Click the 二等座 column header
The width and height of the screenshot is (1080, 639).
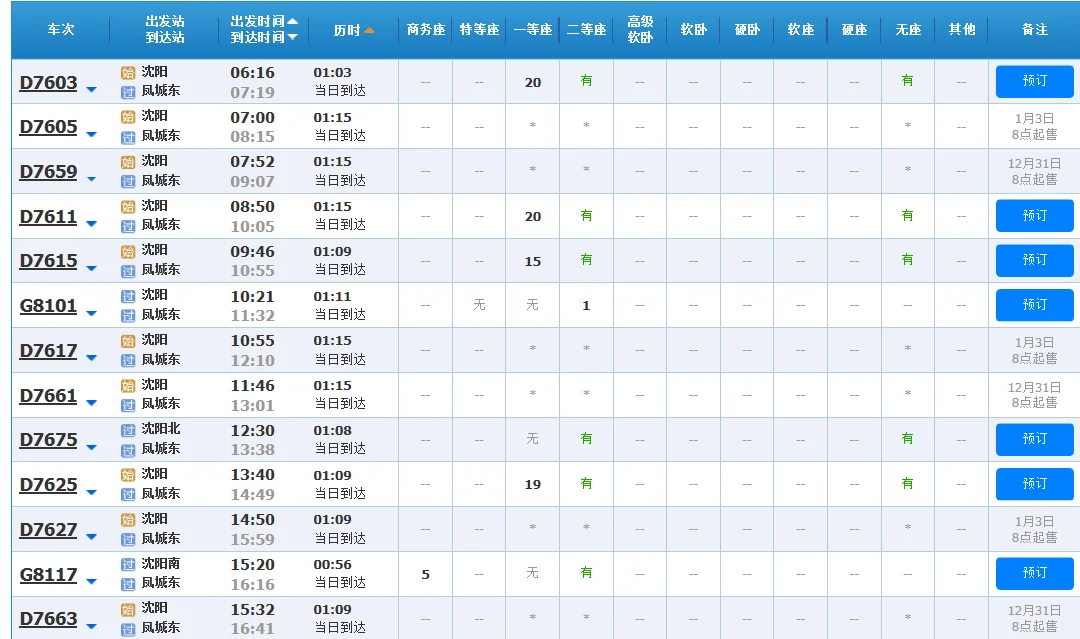[x=586, y=30]
